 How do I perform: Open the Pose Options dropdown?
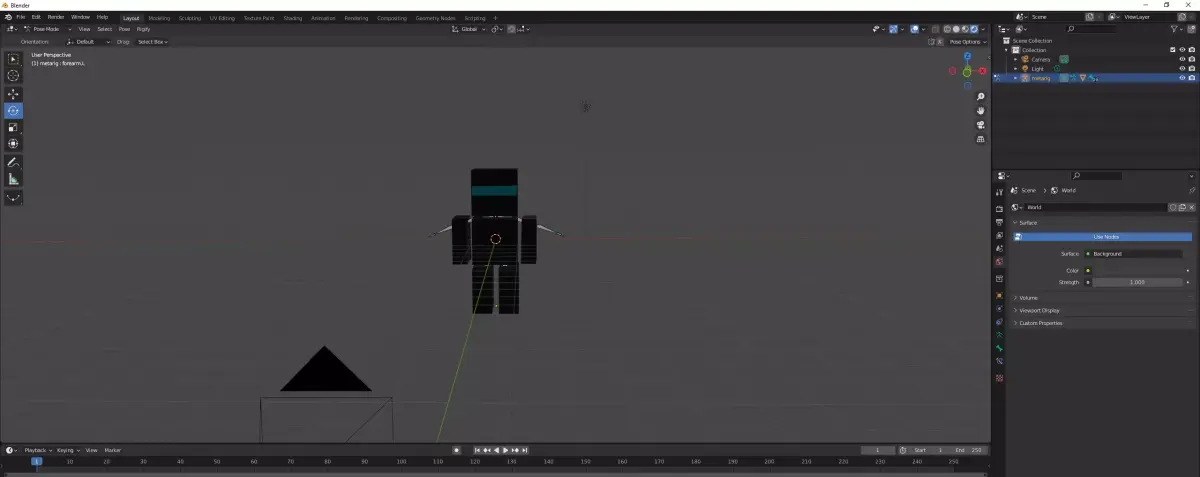tap(967, 42)
